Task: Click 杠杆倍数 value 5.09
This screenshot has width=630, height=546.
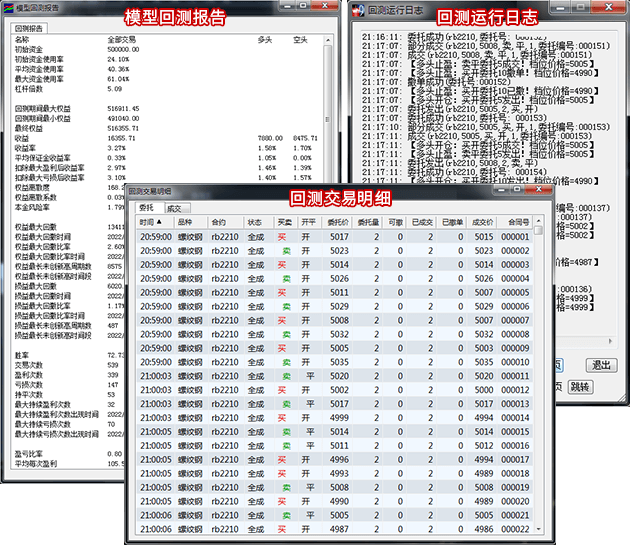Action: coord(115,89)
